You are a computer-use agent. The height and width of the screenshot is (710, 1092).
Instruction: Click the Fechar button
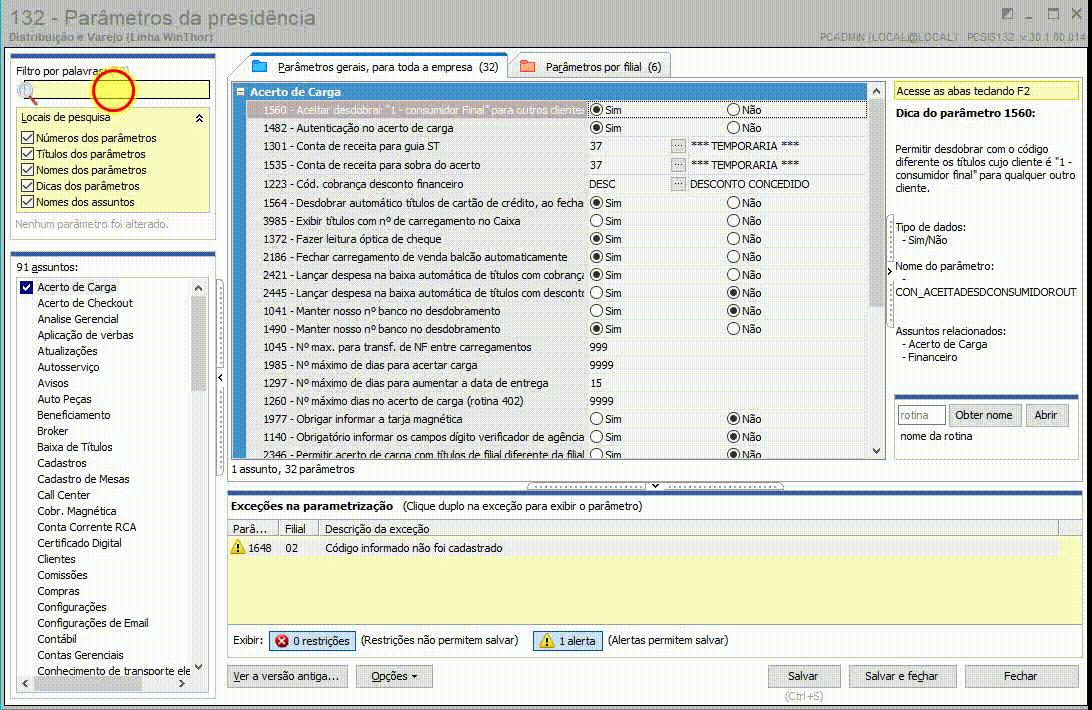[1021, 676]
